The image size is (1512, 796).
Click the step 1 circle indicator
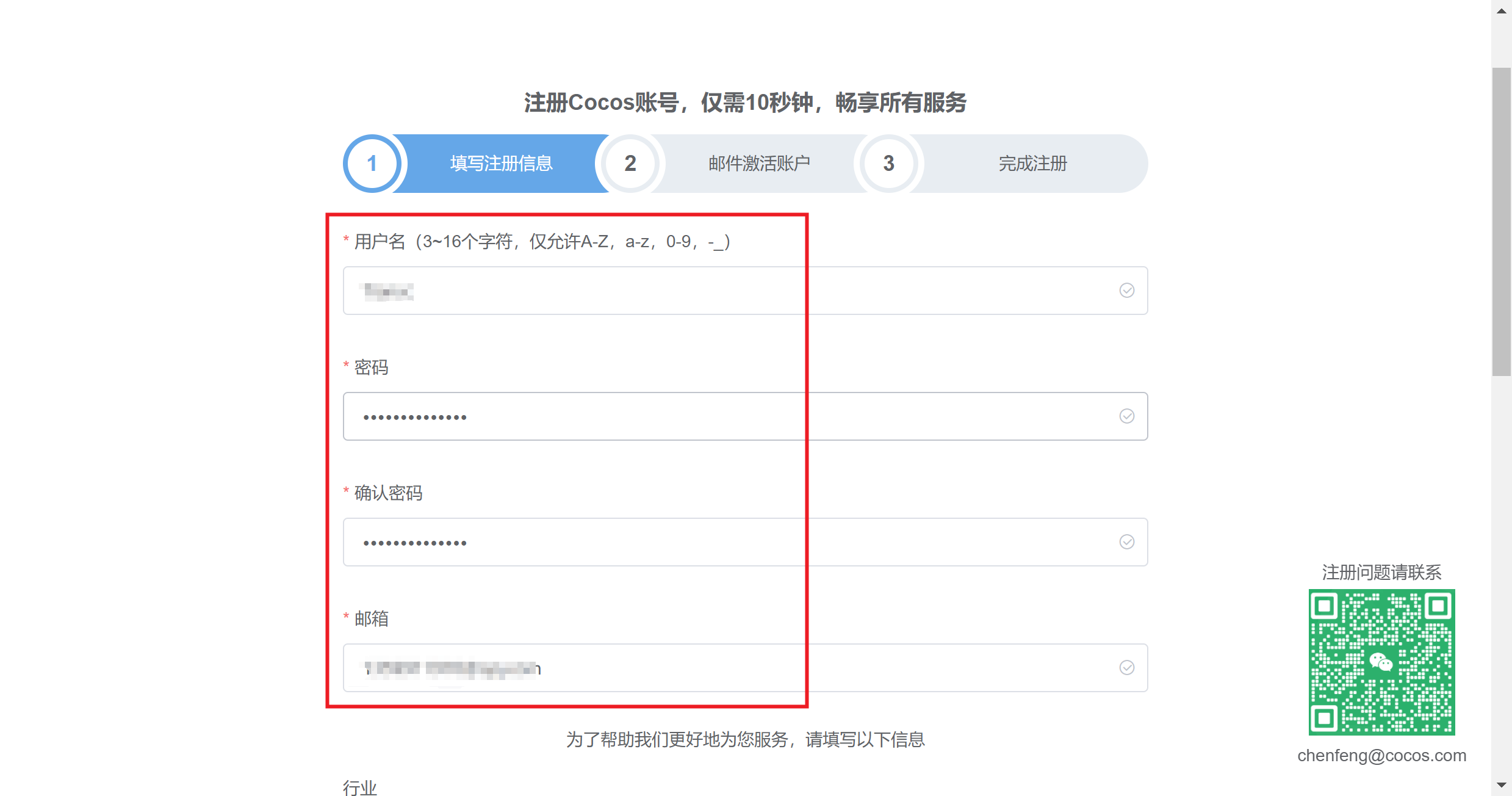coord(372,164)
